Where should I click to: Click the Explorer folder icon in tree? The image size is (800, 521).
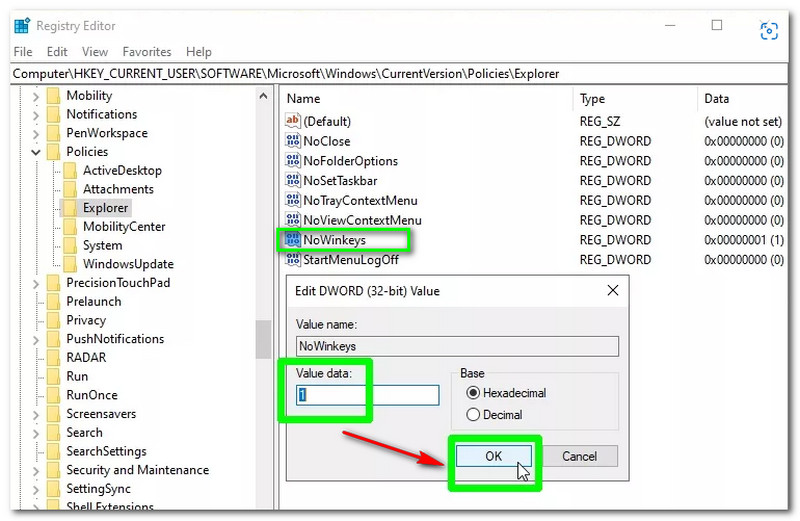coord(70,208)
